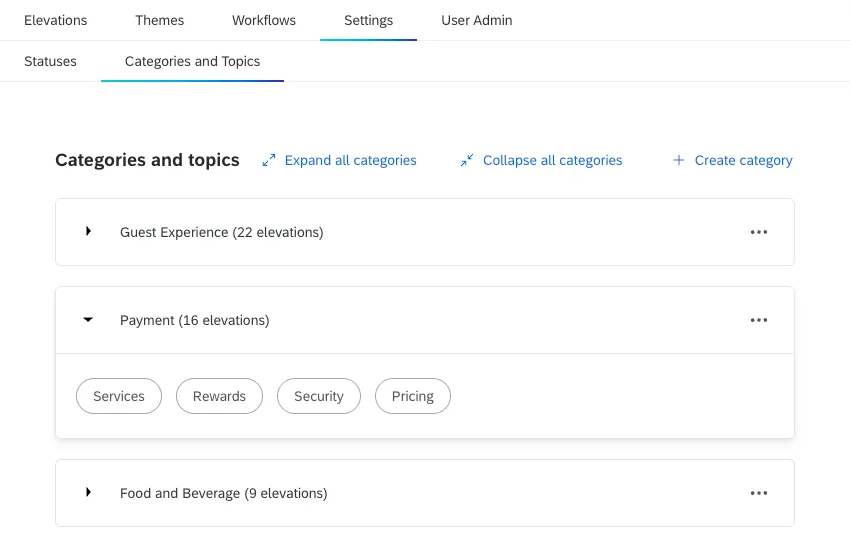Screen dimensions: 850x534
Task: Click the Create category link
Action: tap(743, 160)
